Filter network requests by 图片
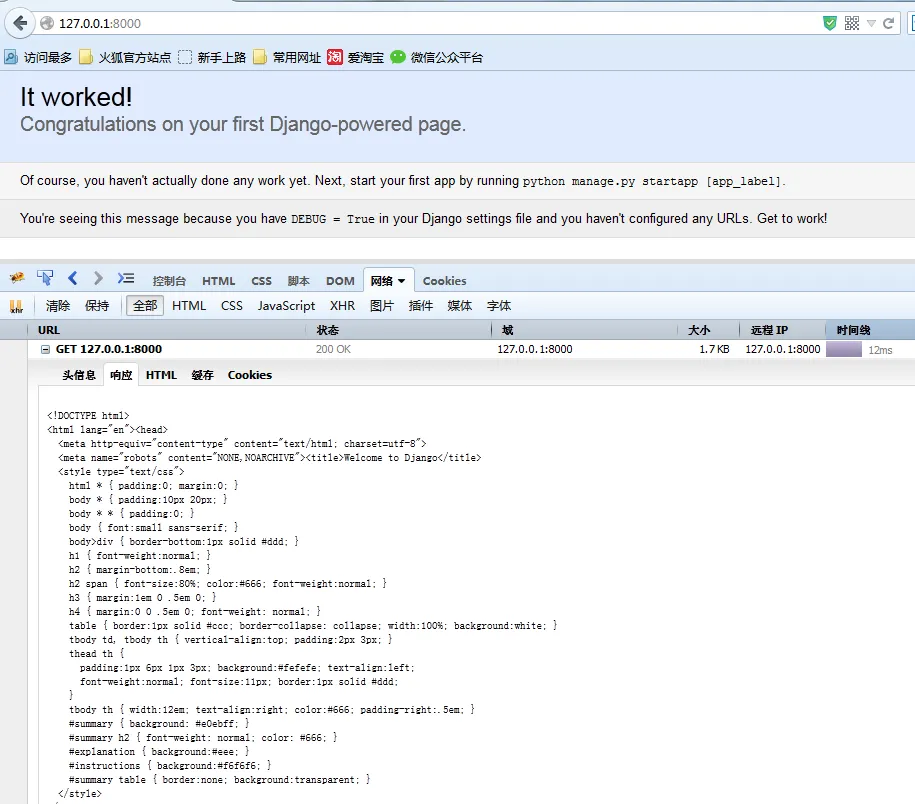This screenshot has width=915, height=804. 382,306
